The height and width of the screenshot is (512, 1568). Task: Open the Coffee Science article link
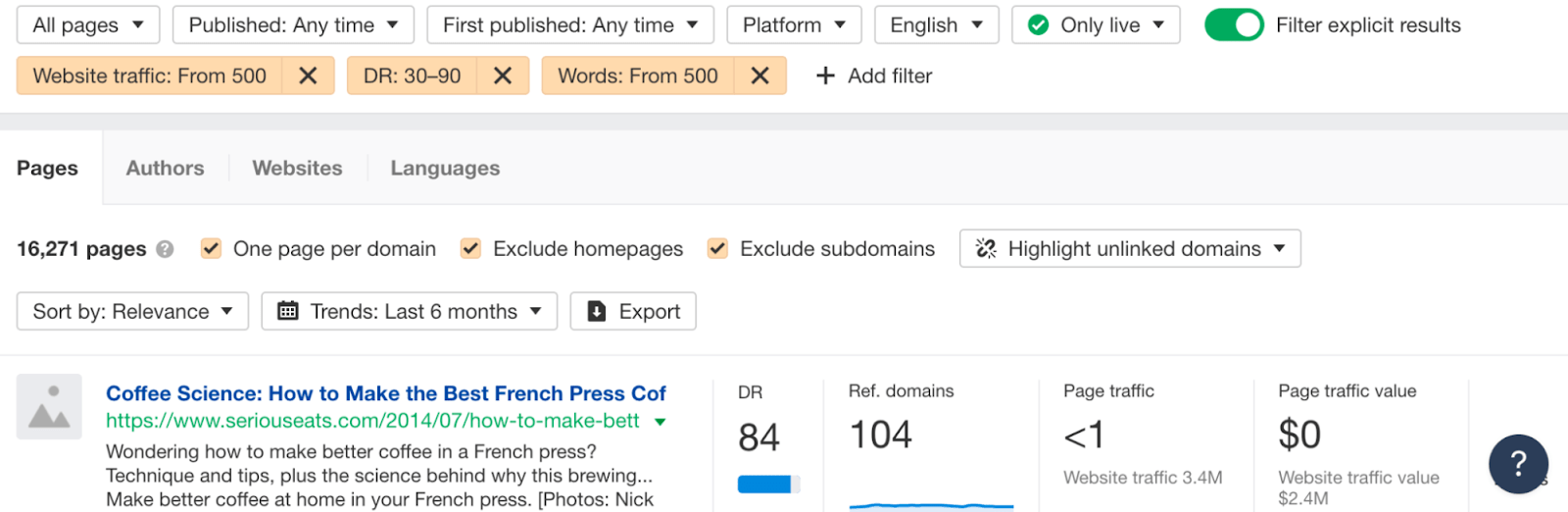(x=385, y=393)
